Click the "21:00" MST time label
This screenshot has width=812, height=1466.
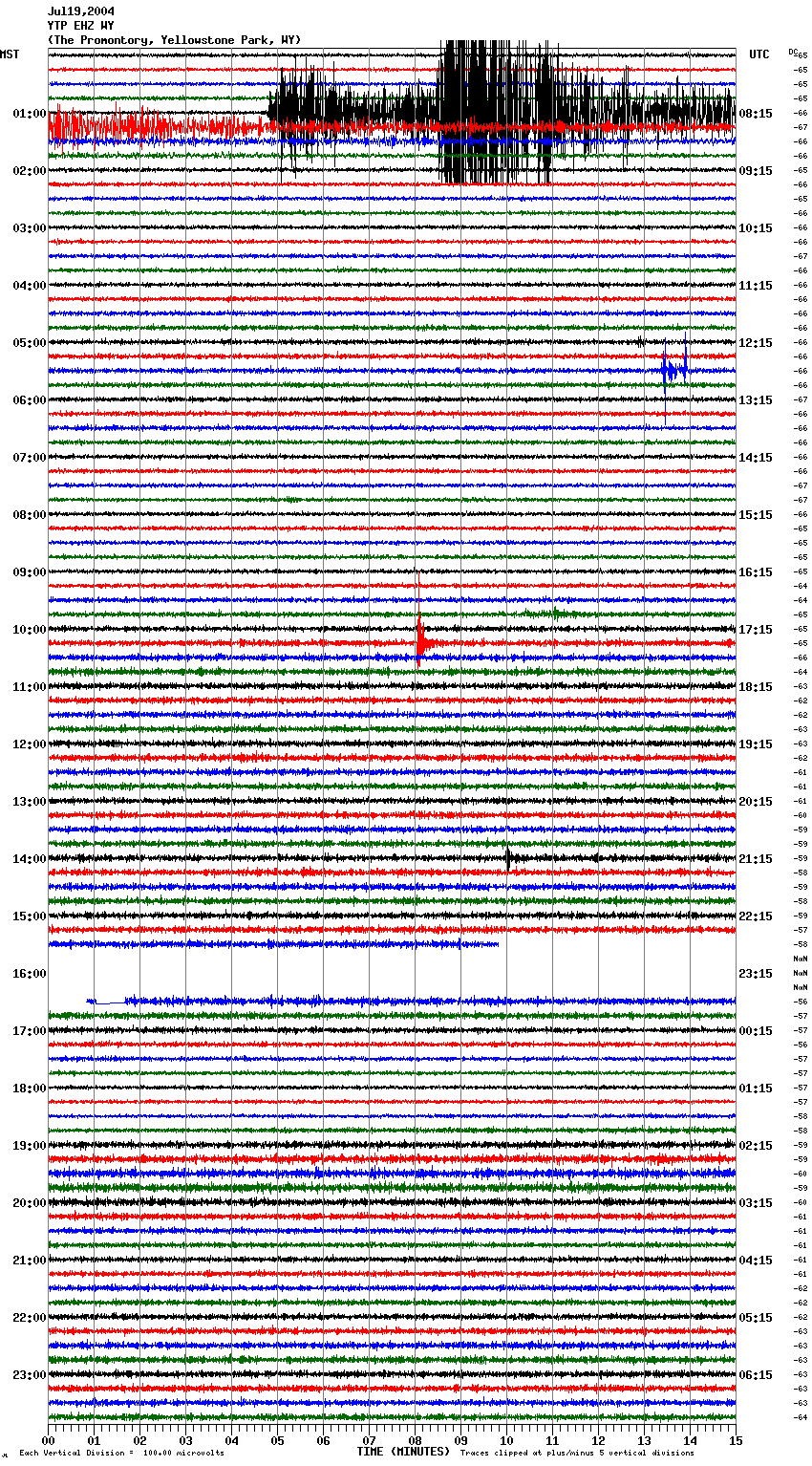(x=30, y=1260)
